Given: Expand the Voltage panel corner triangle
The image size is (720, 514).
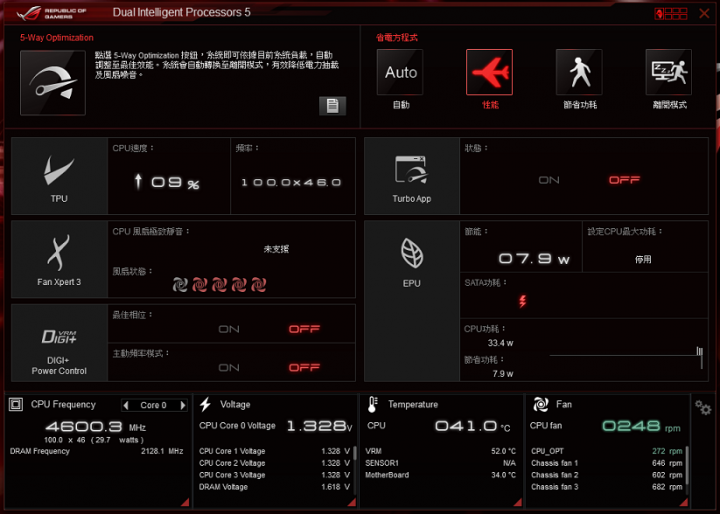Looking at the screenshot, I should click(352, 502).
